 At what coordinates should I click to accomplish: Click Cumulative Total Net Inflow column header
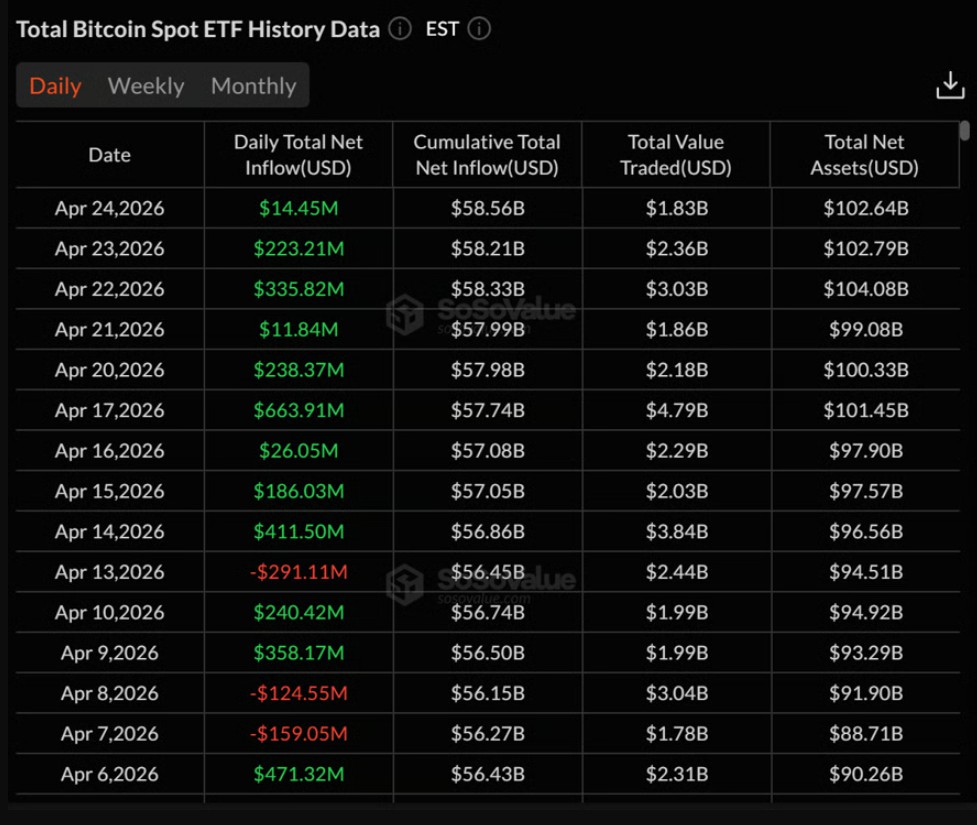click(x=487, y=155)
